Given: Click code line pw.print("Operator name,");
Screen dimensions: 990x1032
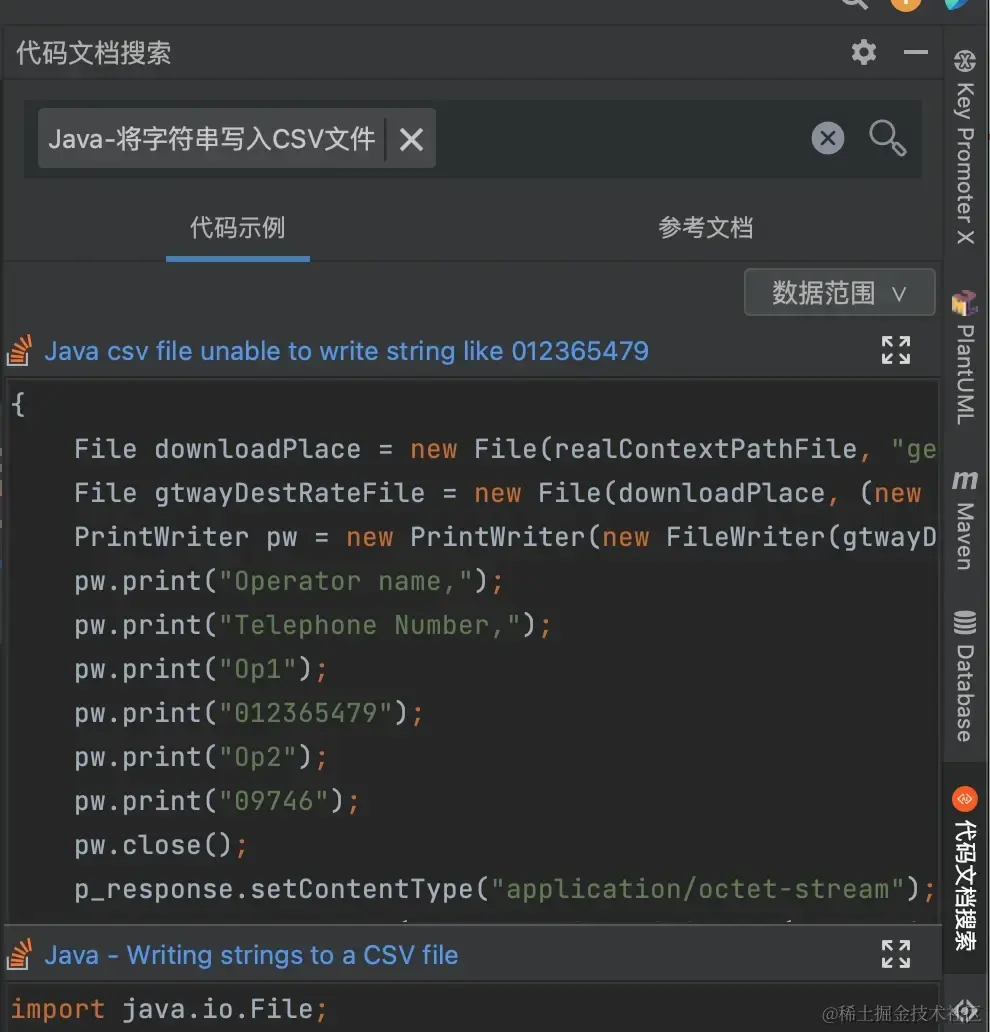Looking at the screenshot, I should (x=289, y=581).
